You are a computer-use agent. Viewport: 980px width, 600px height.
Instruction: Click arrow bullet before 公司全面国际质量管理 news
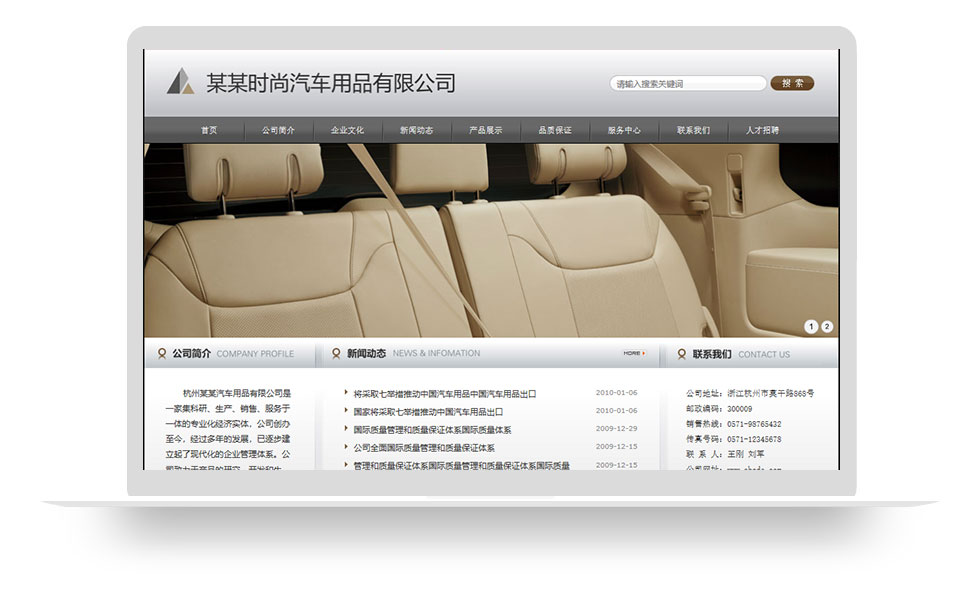click(x=346, y=447)
